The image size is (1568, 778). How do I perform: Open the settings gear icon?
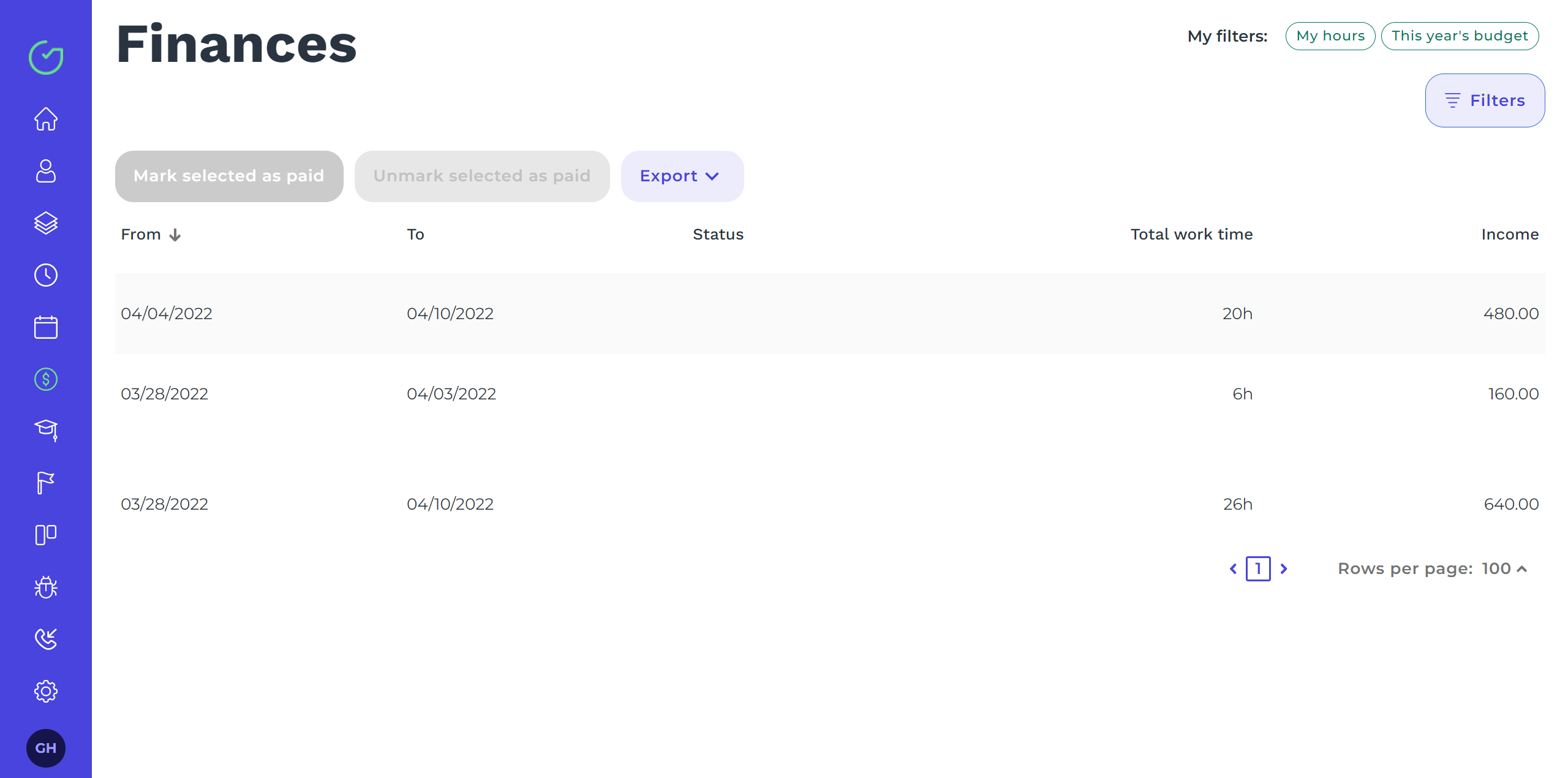tap(46, 691)
